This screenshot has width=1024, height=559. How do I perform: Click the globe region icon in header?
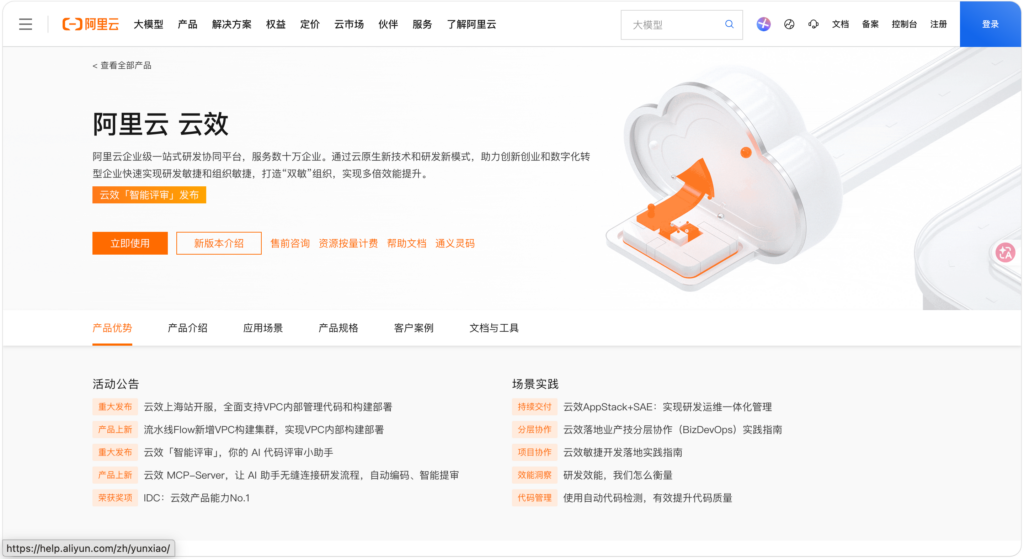789,24
